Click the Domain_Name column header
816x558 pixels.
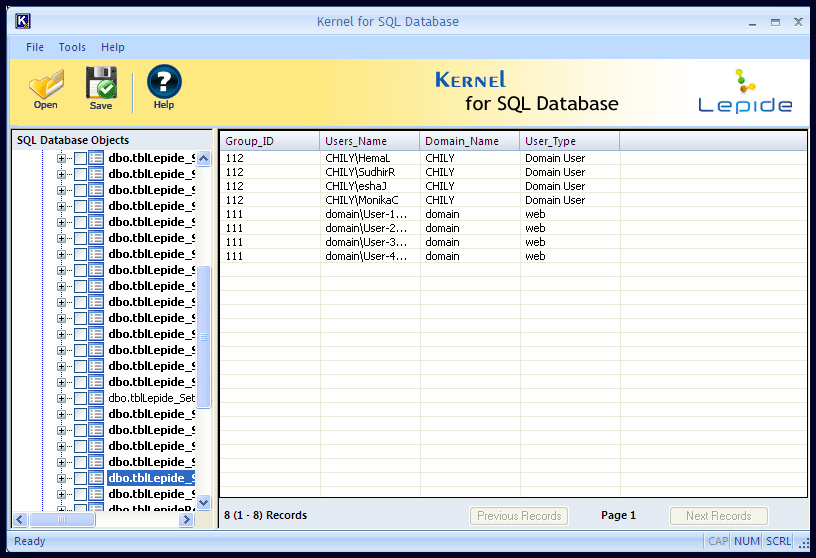click(x=469, y=141)
